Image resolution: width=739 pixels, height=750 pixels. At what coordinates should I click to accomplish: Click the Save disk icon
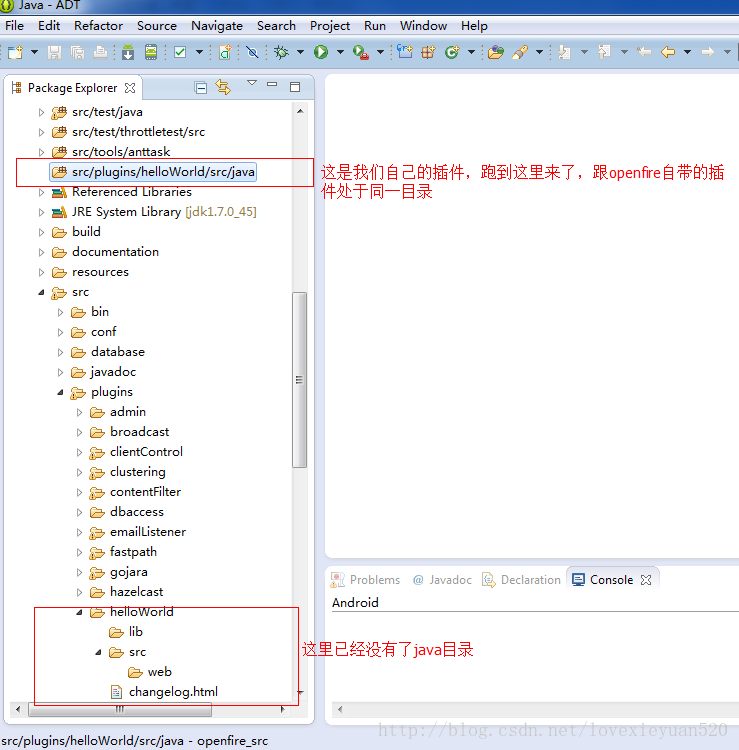coord(54,52)
